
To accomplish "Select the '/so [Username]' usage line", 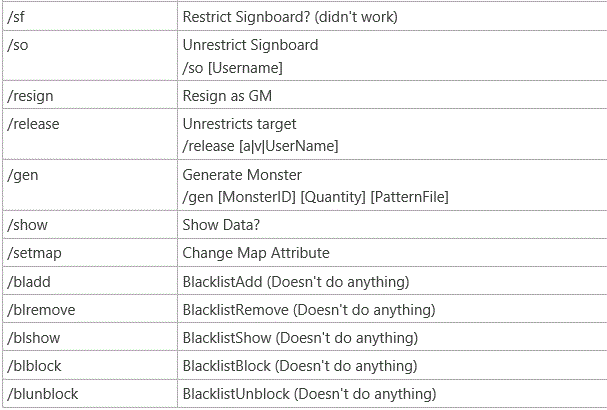I will pyautogui.click(x=233, y=68).
